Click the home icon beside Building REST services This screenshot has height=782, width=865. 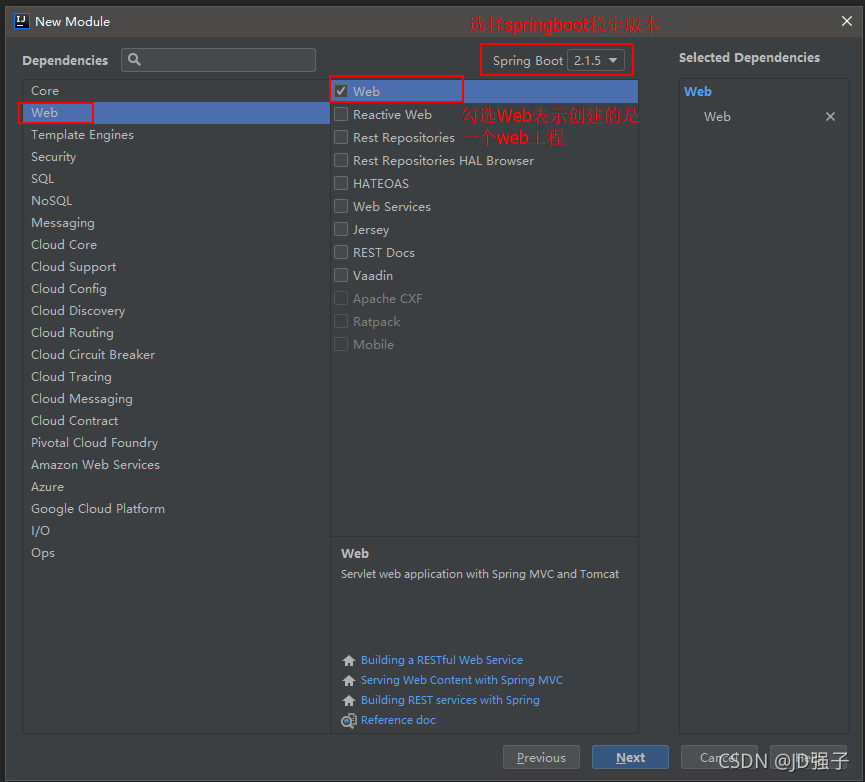[x=348, y=701]
